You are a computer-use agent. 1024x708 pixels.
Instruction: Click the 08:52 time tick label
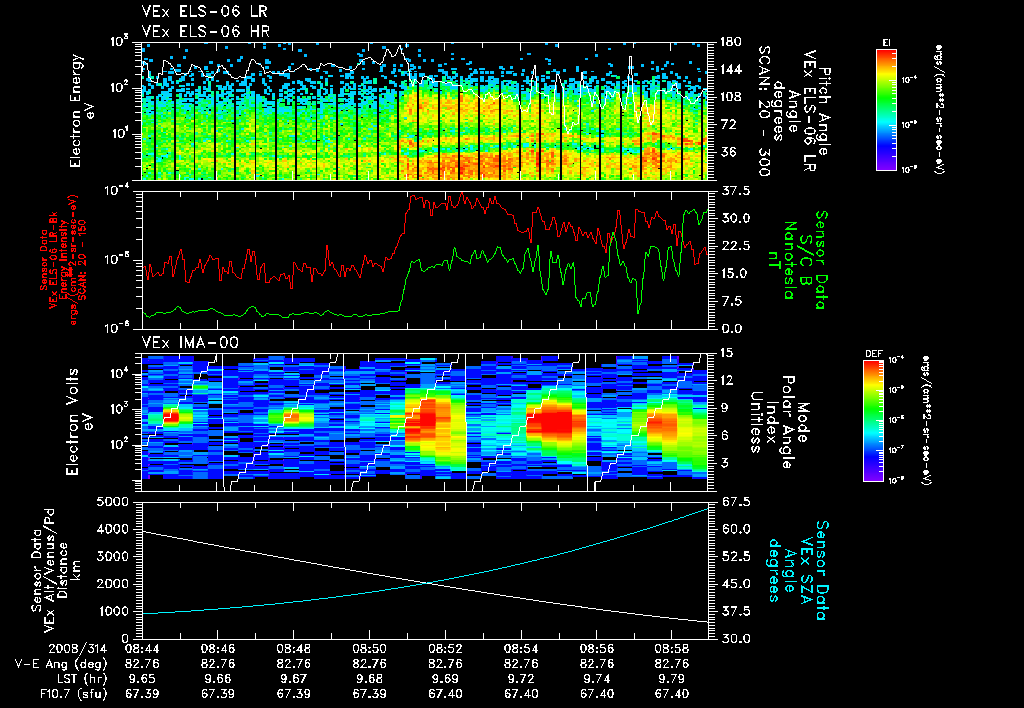[445, 649]
